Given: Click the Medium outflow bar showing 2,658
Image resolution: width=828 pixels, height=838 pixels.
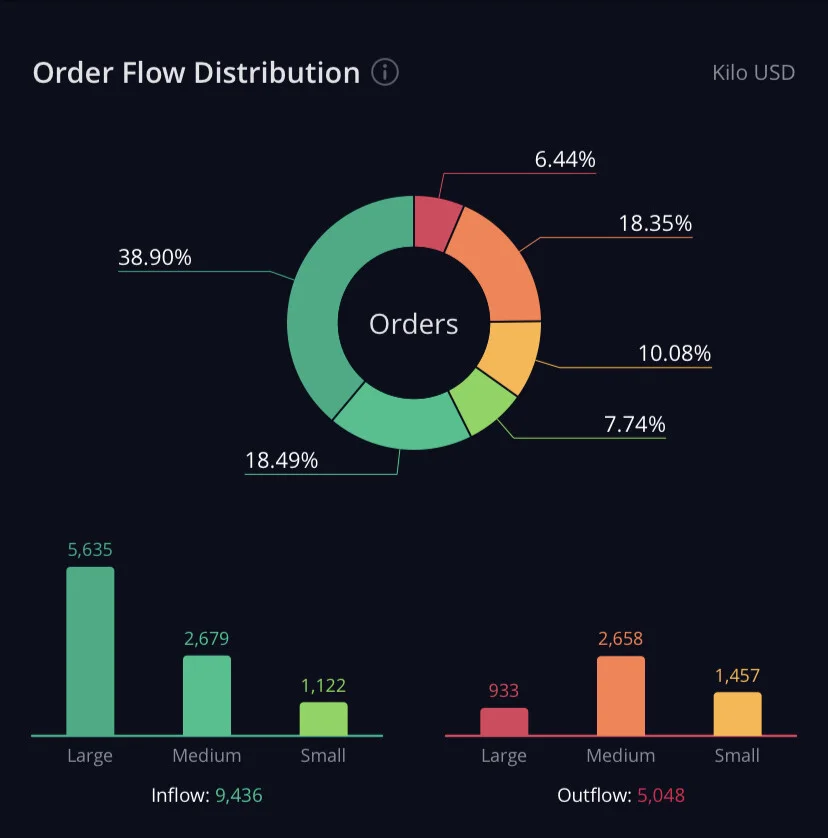Looking at the screenshot, I should 621,696.
